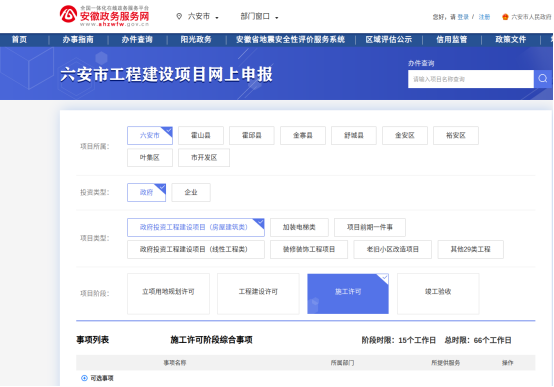Switch to 施工许可 stage
Image resolution: width=554 pixels, height=387 pixels.
348,294
